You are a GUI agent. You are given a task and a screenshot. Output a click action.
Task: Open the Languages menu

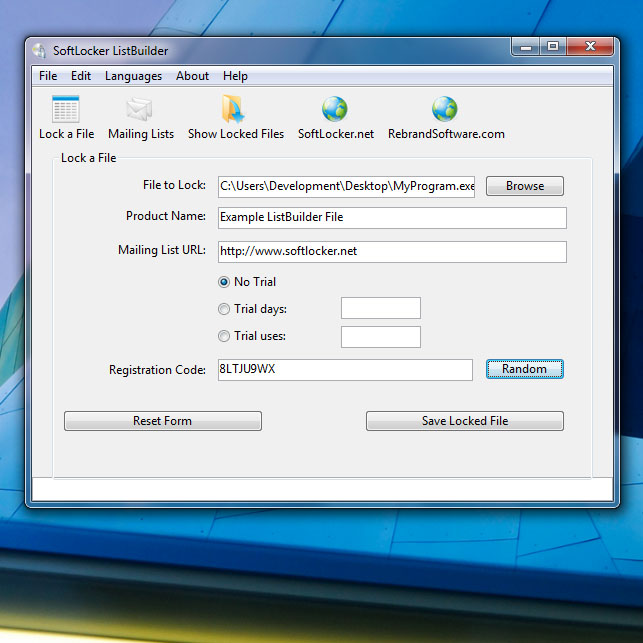133,76
